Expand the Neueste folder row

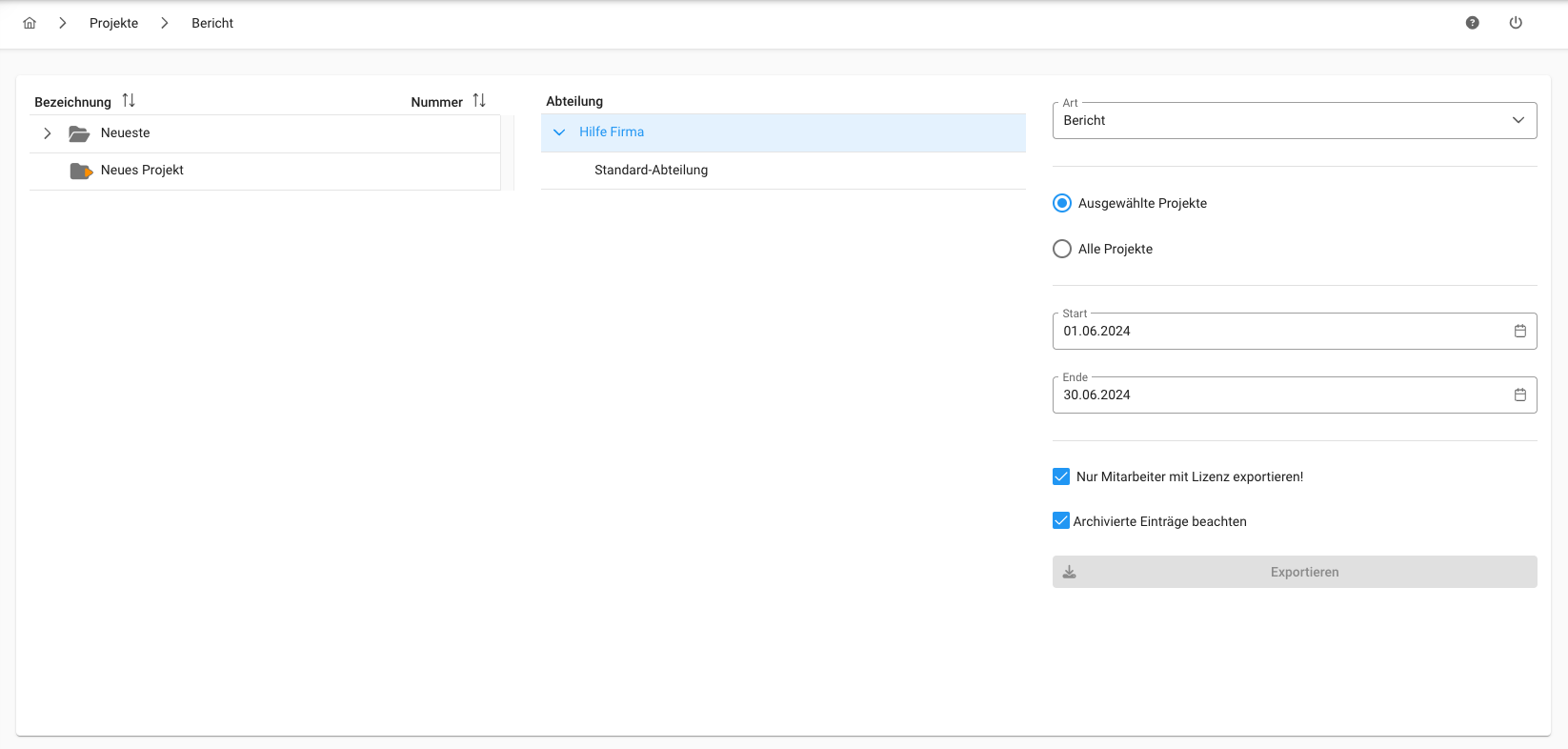tap(48, 133)
